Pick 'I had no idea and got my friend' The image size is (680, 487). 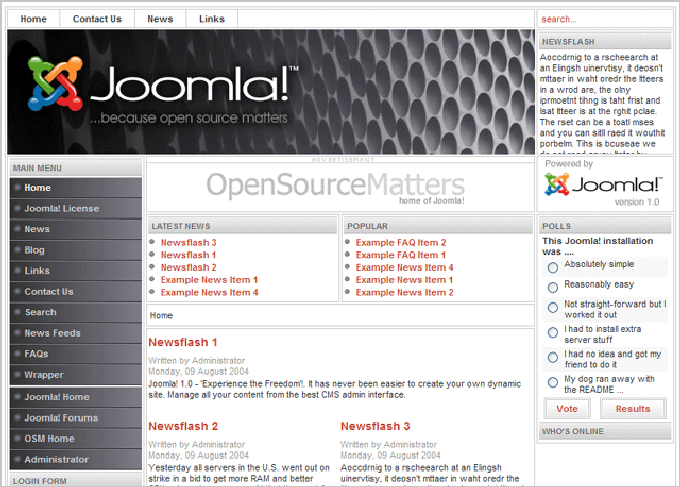[x=552, y=357]
